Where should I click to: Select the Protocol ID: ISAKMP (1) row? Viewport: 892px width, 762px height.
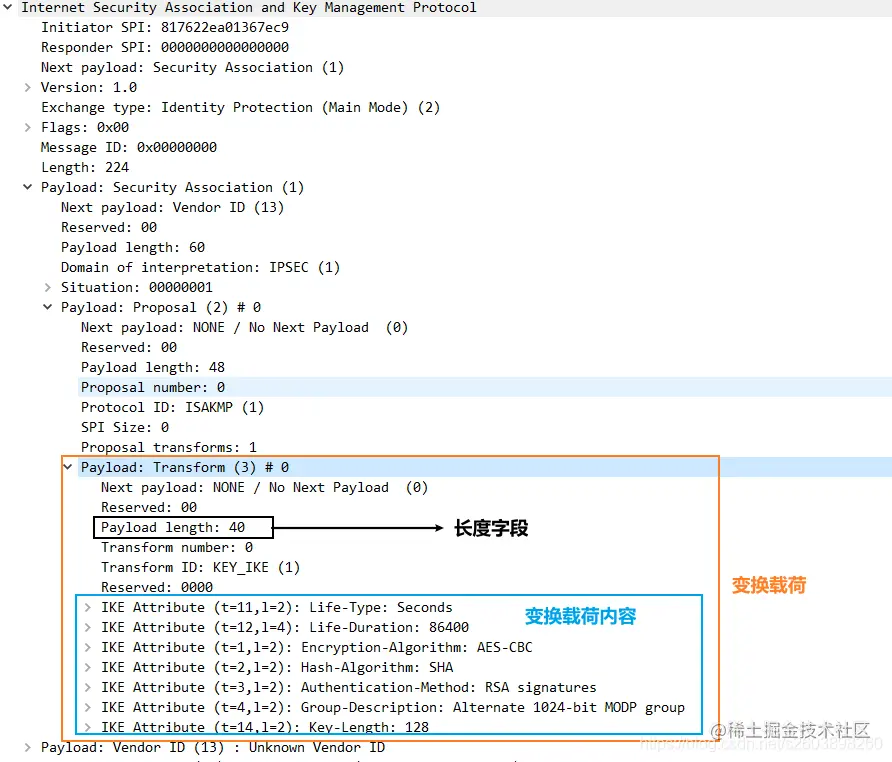172,407
